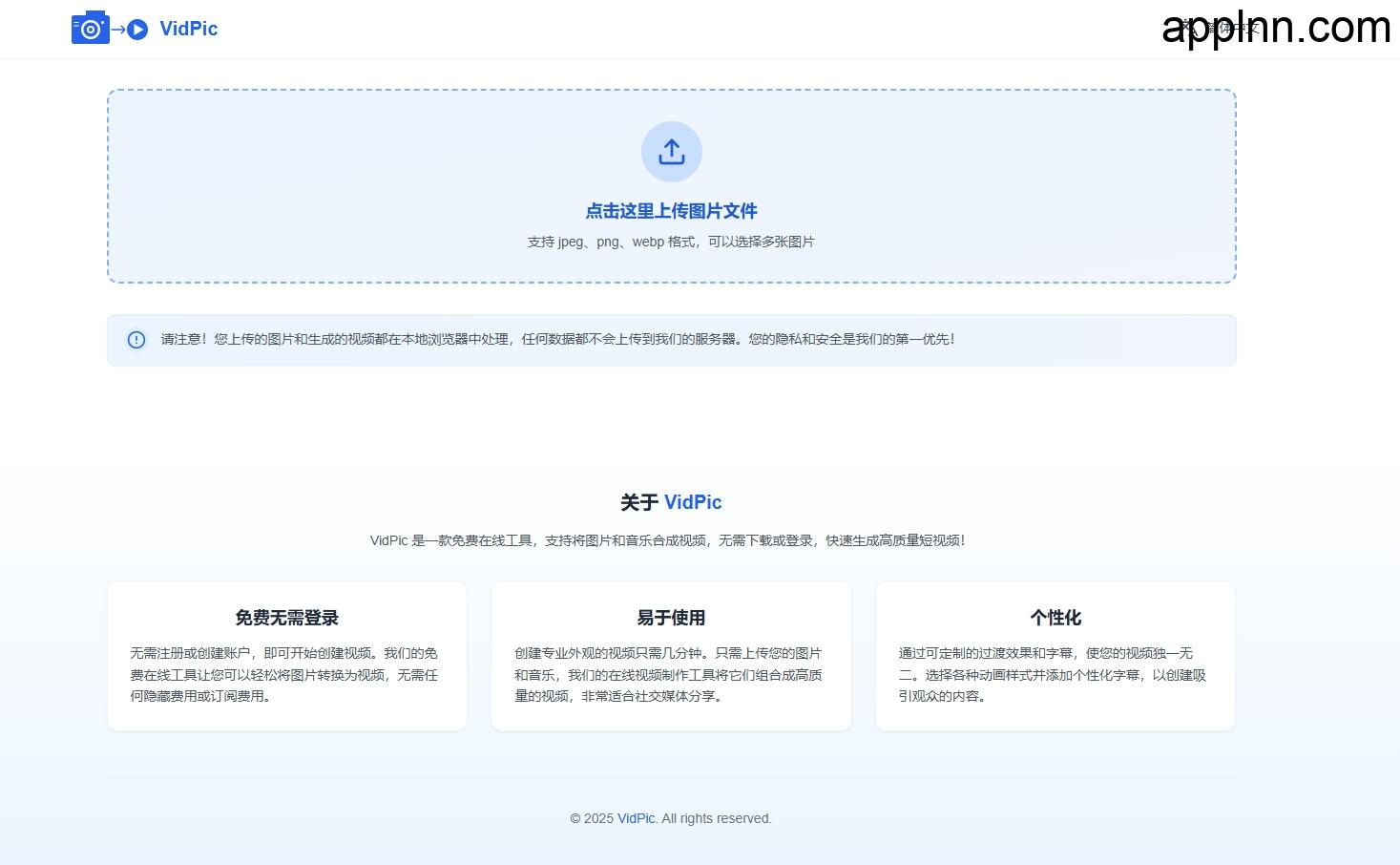Open the 简体中文 language selector
Viewport: 1400px width, 865px height.
tap(1222, 29)
